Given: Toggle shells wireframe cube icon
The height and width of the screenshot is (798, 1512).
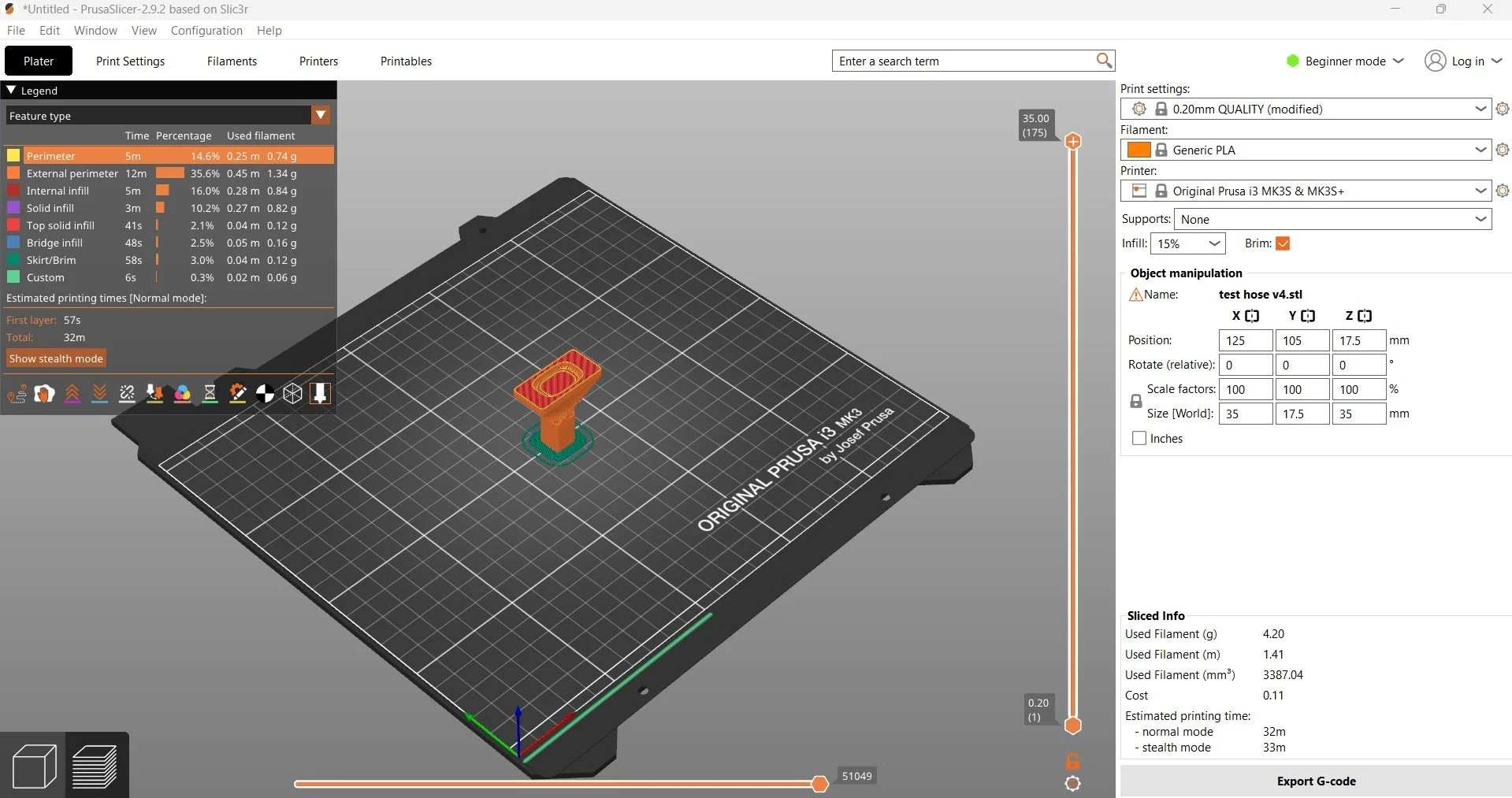Looking at the screenshot, I should (x=293, y=393).
